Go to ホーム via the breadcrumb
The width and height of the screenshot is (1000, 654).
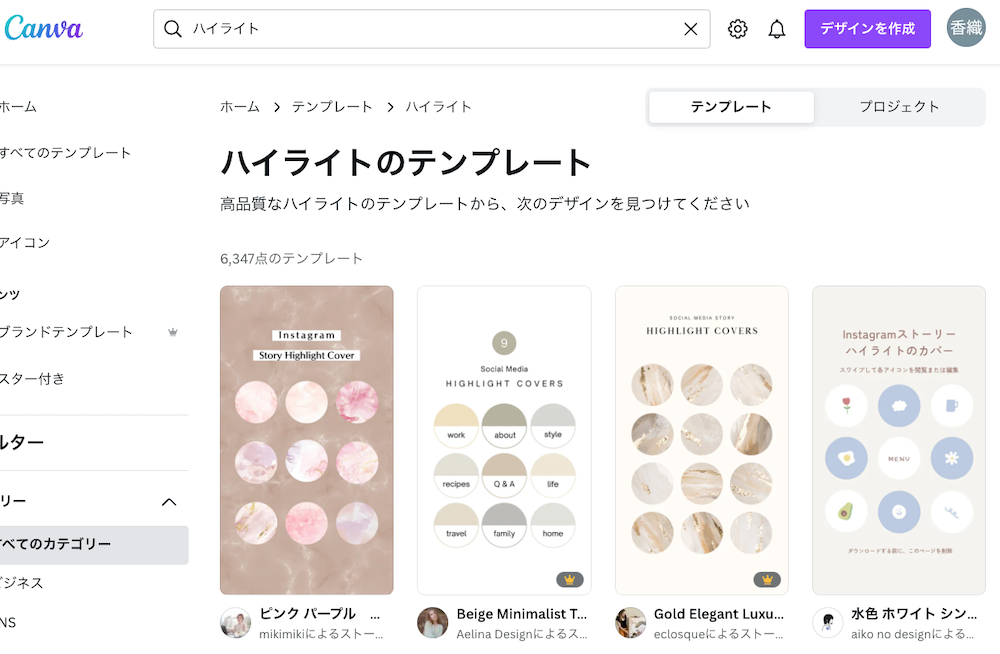[x=239, y=106]
